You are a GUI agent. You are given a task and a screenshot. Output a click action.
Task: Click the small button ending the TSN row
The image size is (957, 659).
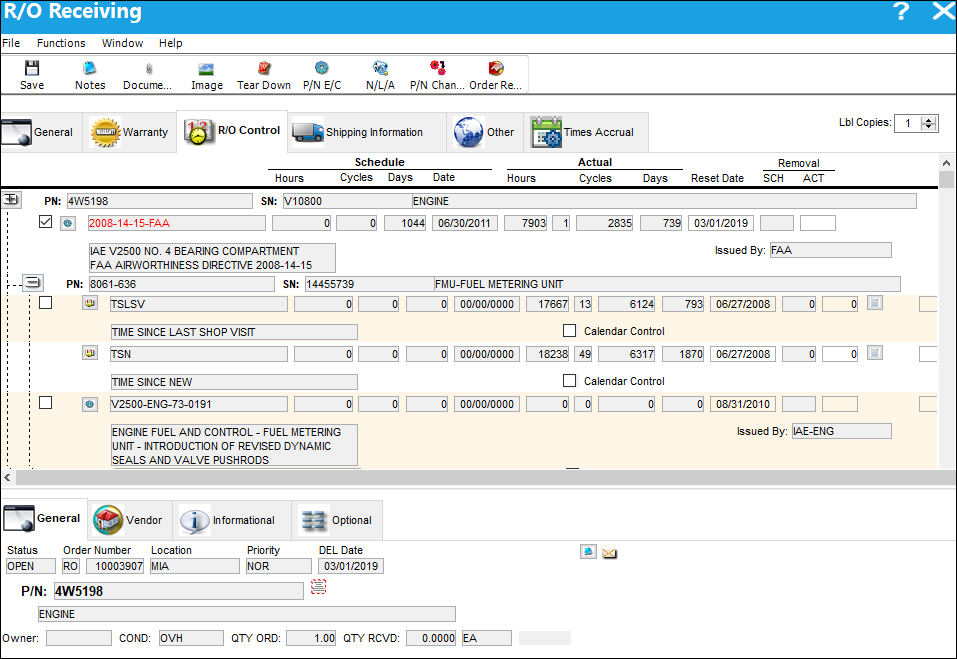click(875, 353)
